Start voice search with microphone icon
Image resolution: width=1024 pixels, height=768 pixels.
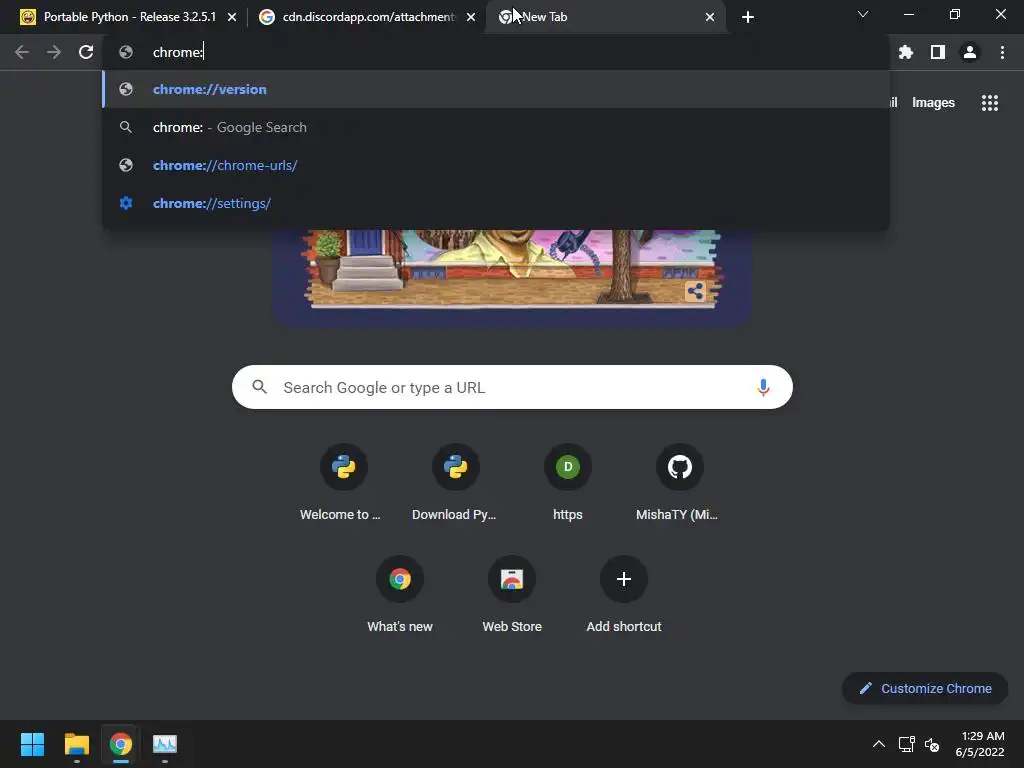point(763,387)
